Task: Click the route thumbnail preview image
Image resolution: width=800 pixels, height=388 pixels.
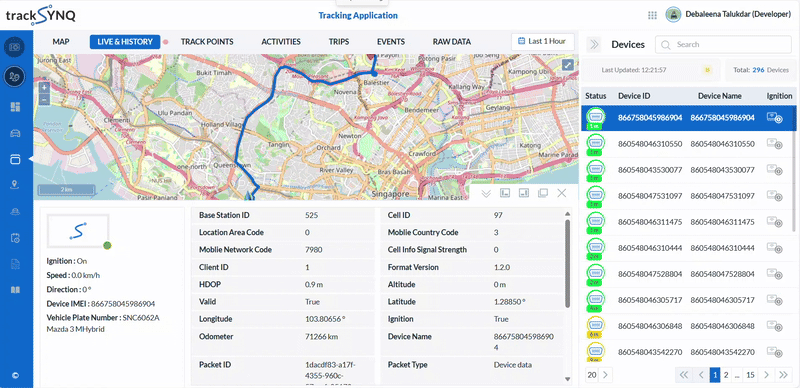Action: (78, 232)
